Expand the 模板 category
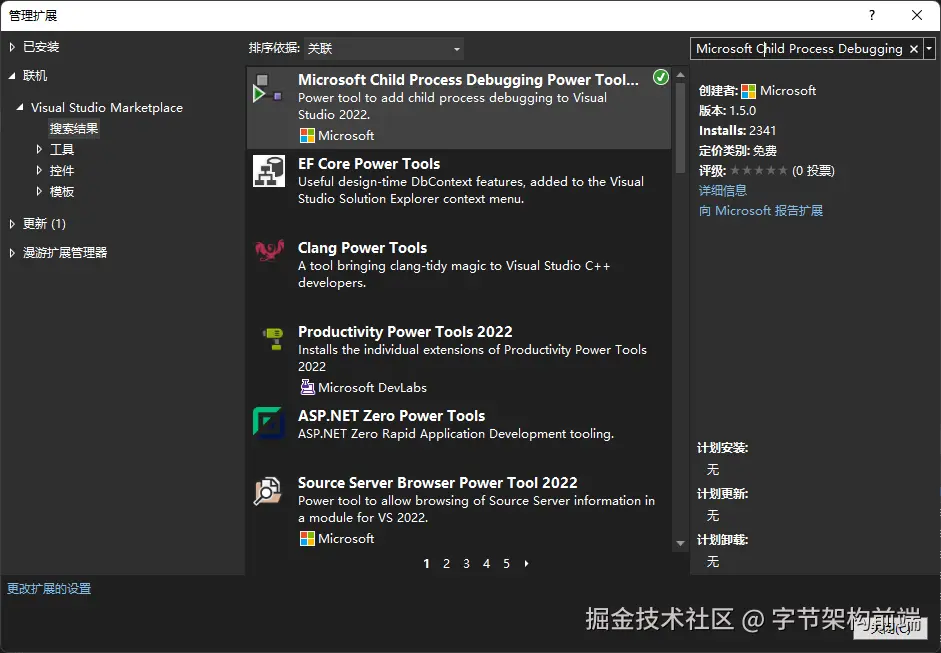941x653 pixels. [x=39, y=191]
